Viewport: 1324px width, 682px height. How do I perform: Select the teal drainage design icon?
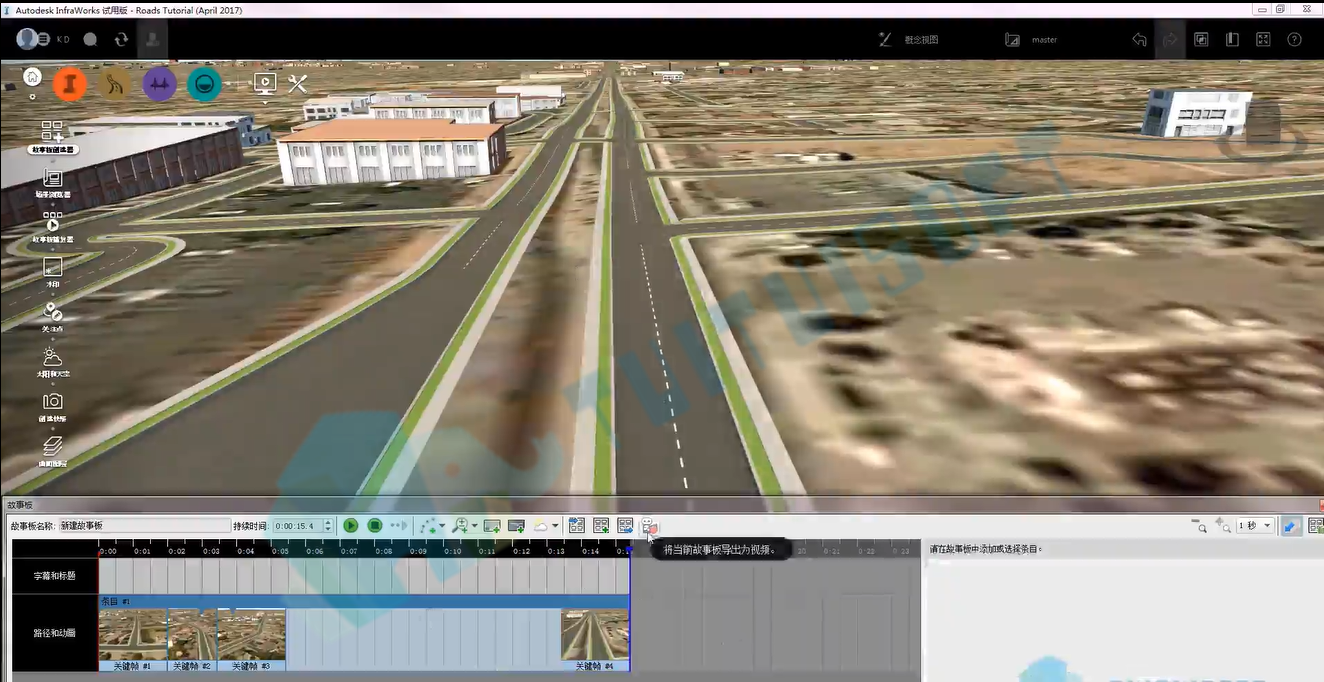pyautogui.click(x=205, y=85)
